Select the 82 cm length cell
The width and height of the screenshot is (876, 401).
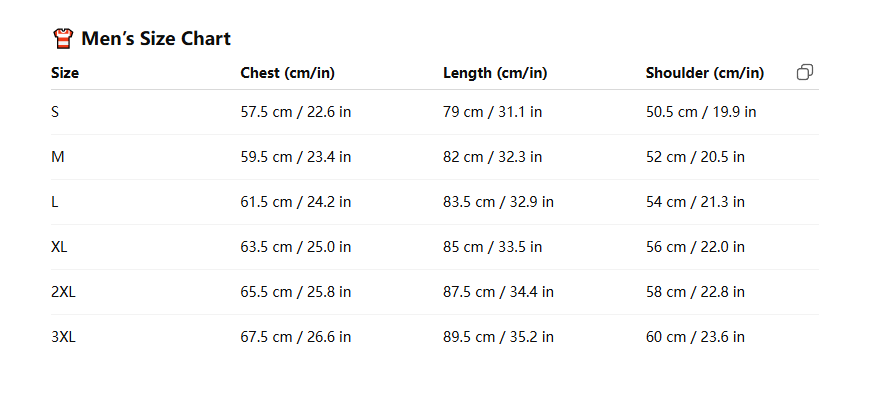pos(492,157)
